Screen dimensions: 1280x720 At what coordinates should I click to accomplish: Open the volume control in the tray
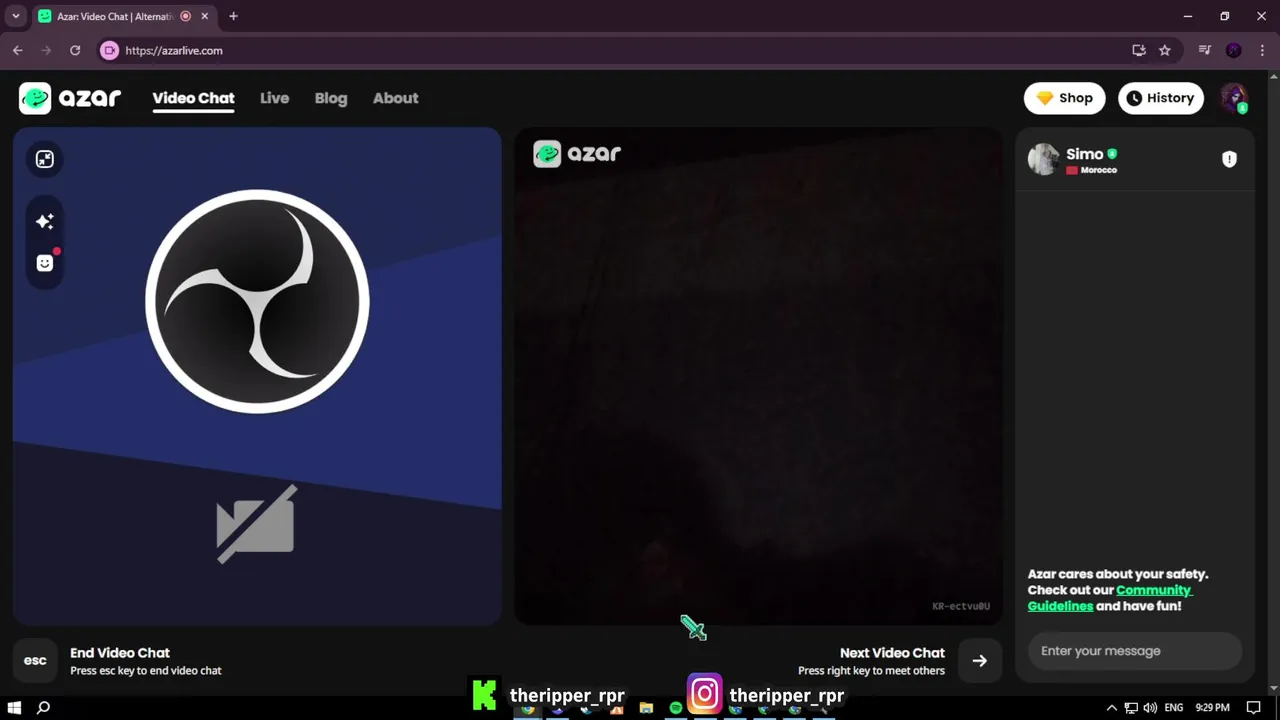pos(1150,708)
